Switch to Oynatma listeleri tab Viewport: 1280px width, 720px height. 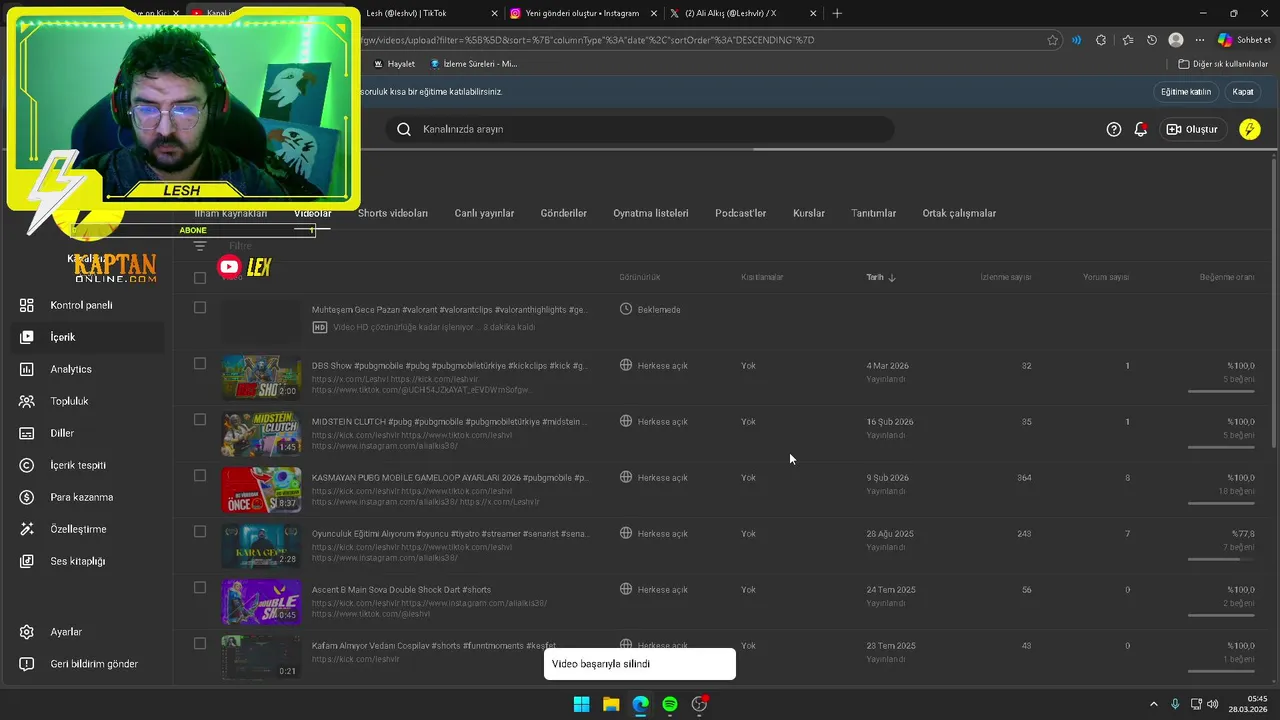(x=651, y=213)
